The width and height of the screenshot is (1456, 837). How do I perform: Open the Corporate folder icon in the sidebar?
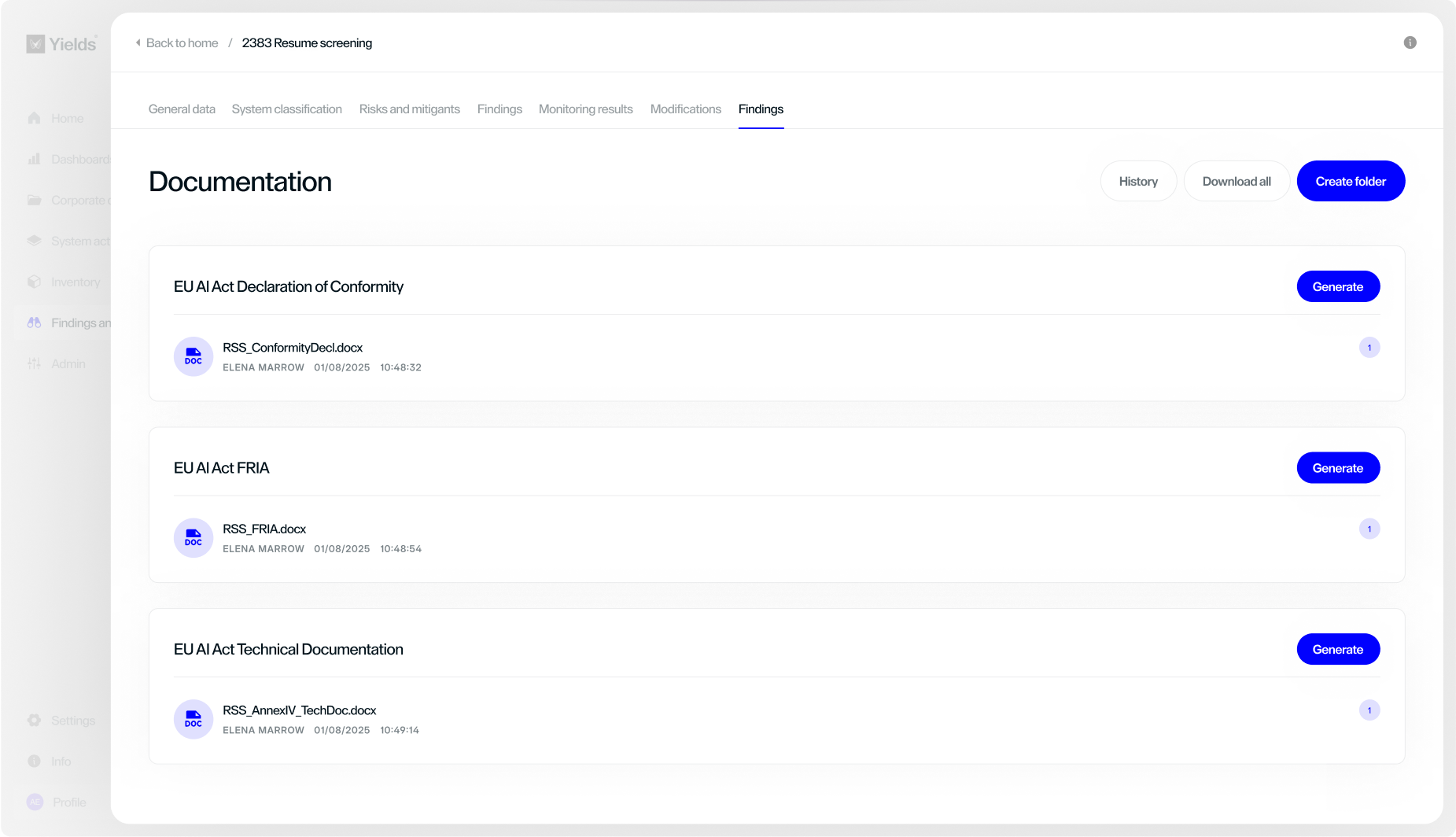point(35,200)
